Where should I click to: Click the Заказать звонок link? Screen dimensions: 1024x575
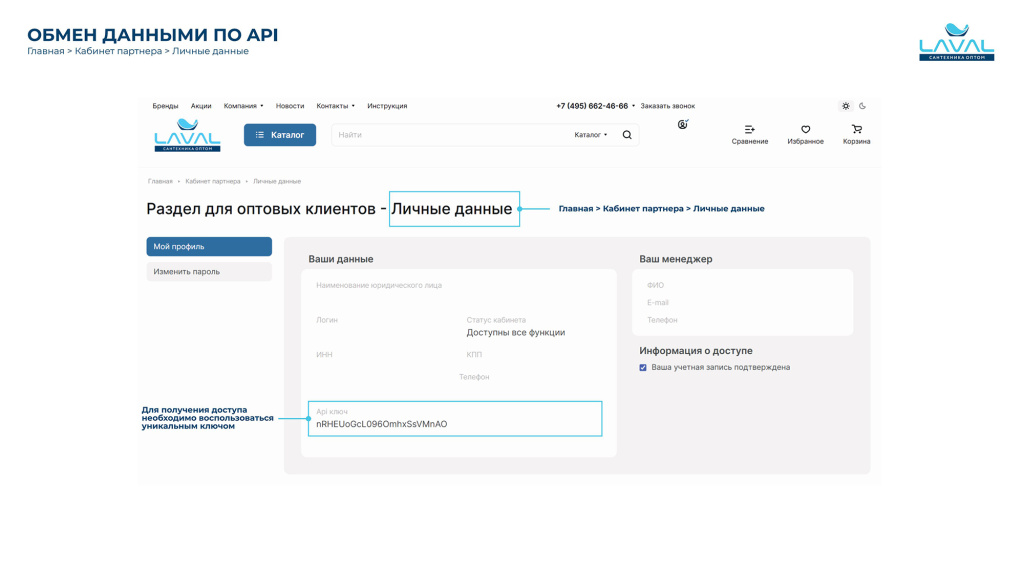[667, 106]
